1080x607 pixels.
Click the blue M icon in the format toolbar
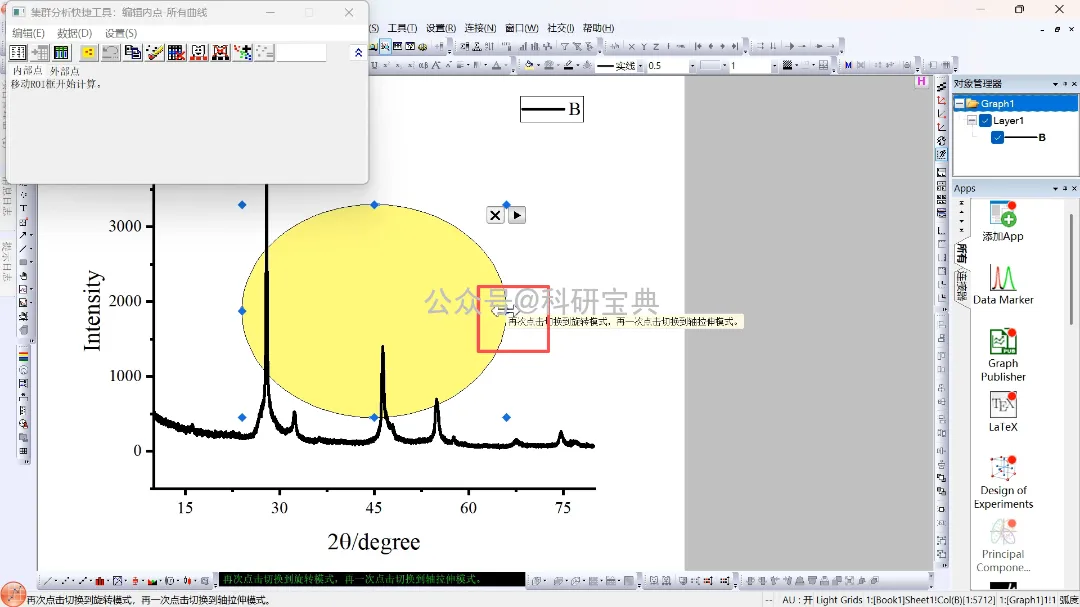click(848, 65)
